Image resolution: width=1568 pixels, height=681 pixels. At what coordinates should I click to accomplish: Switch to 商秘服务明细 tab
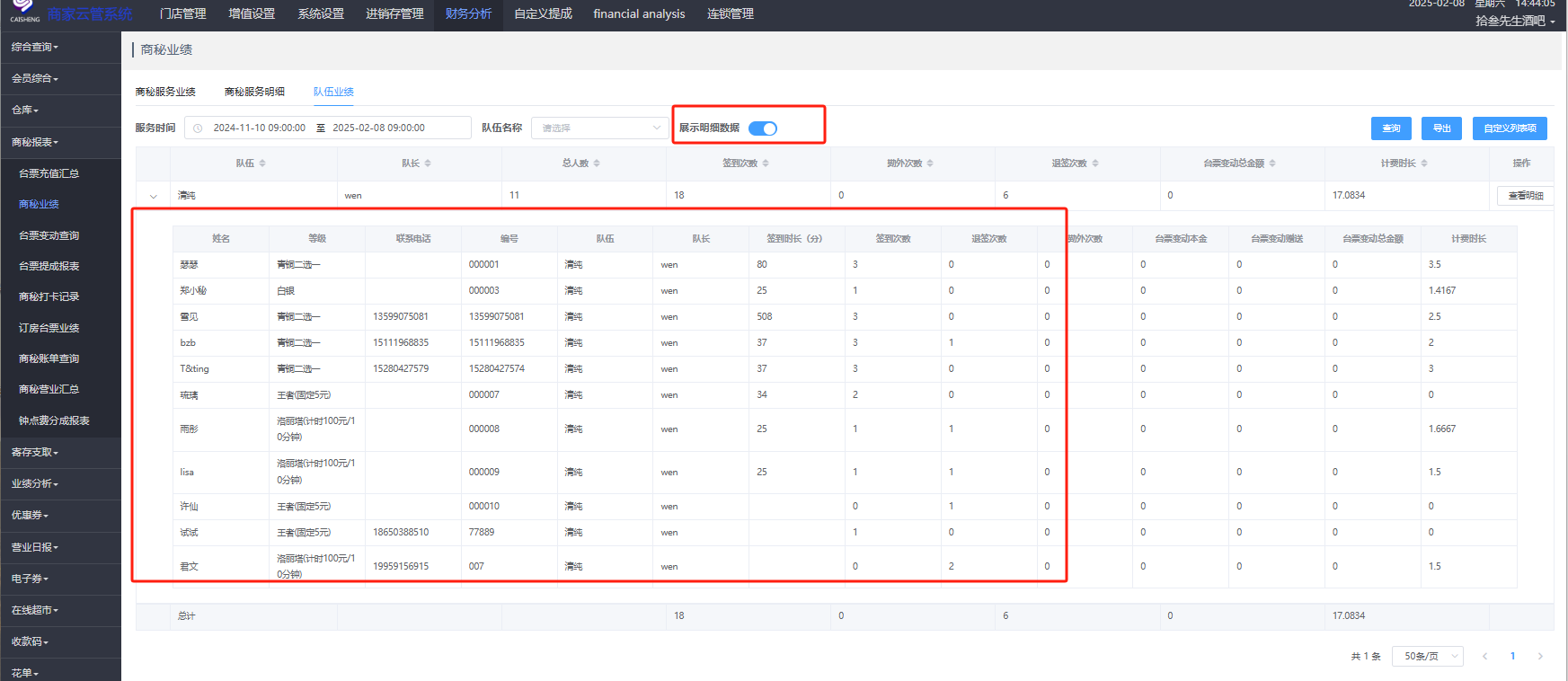254,92
